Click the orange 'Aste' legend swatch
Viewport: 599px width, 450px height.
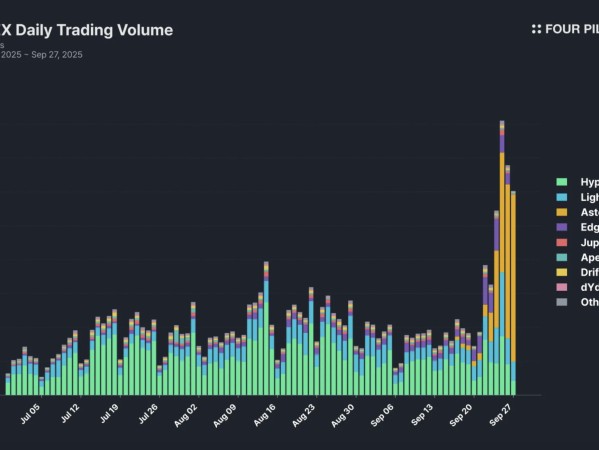pos(562,212)
